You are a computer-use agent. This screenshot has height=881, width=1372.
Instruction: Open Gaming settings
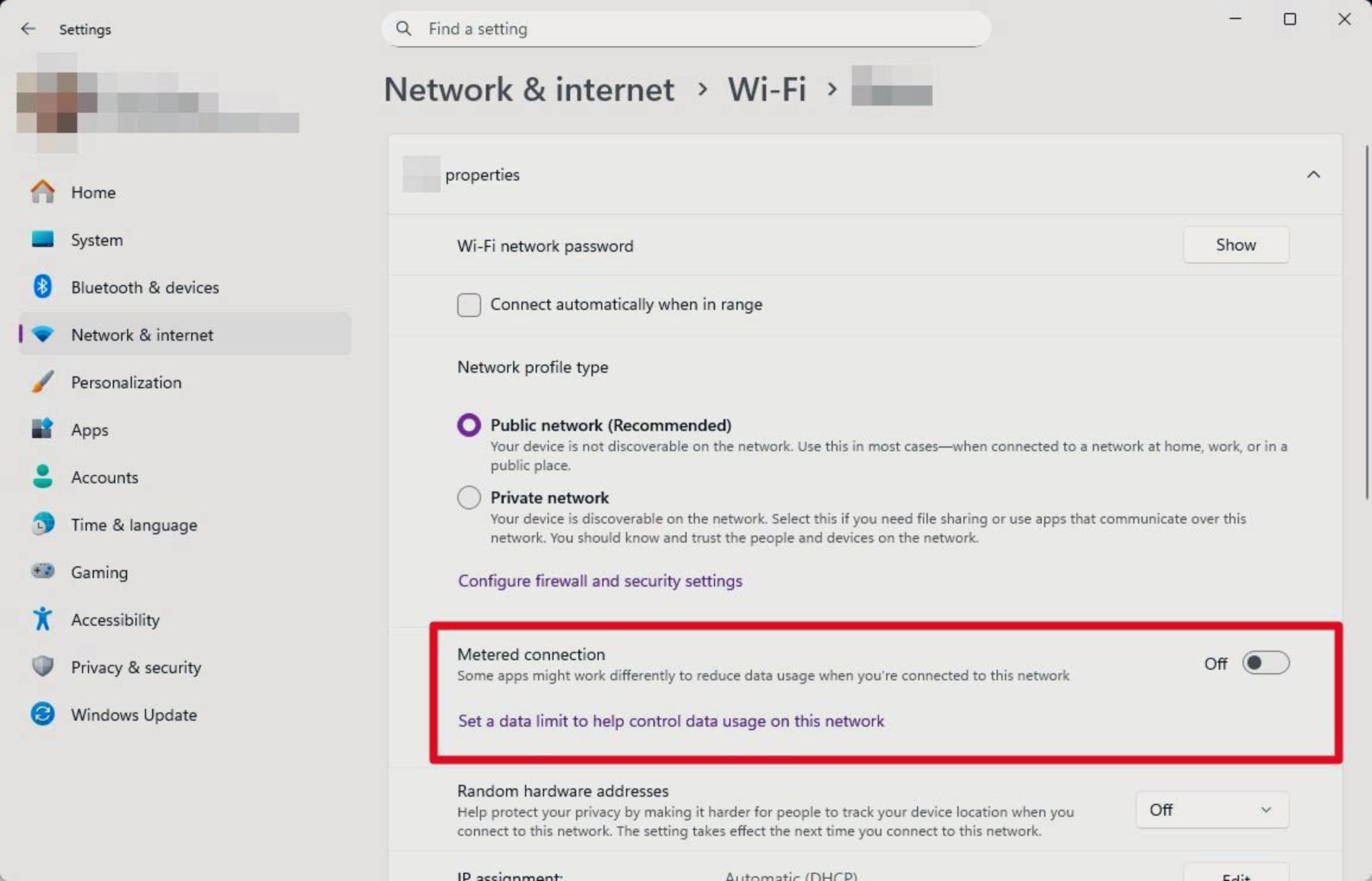point(99,572)
